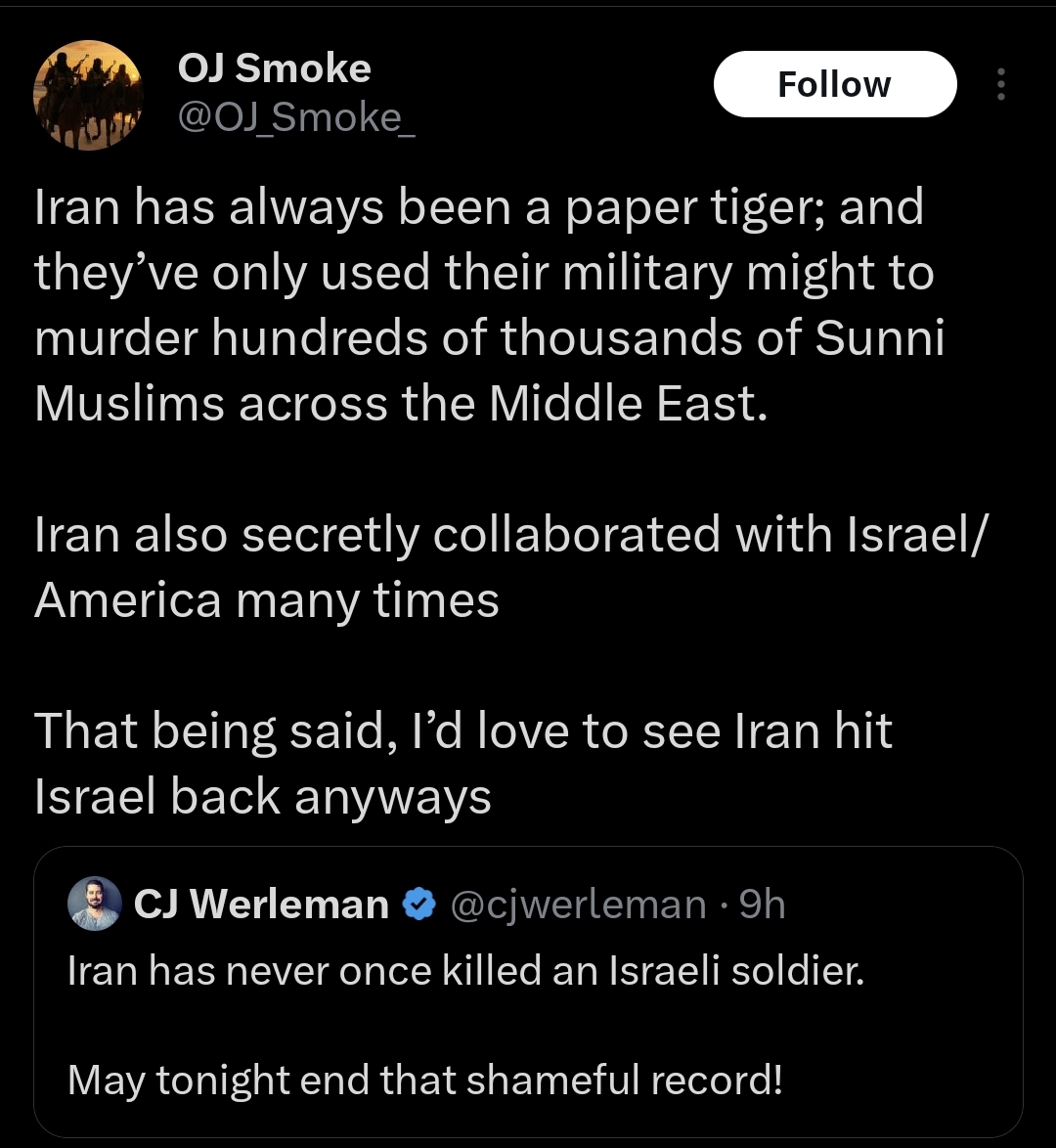Click the 'America many times' line
Screen dimensions: 1056x1148
coord(267,600)
